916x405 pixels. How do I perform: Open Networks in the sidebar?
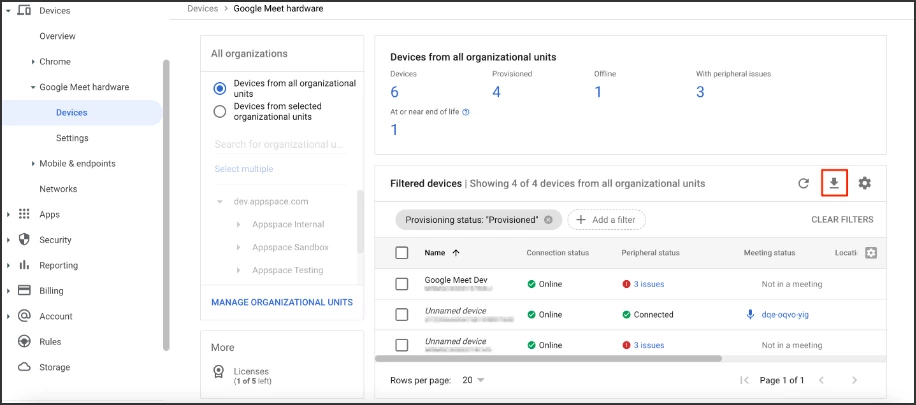click(58, 189)
